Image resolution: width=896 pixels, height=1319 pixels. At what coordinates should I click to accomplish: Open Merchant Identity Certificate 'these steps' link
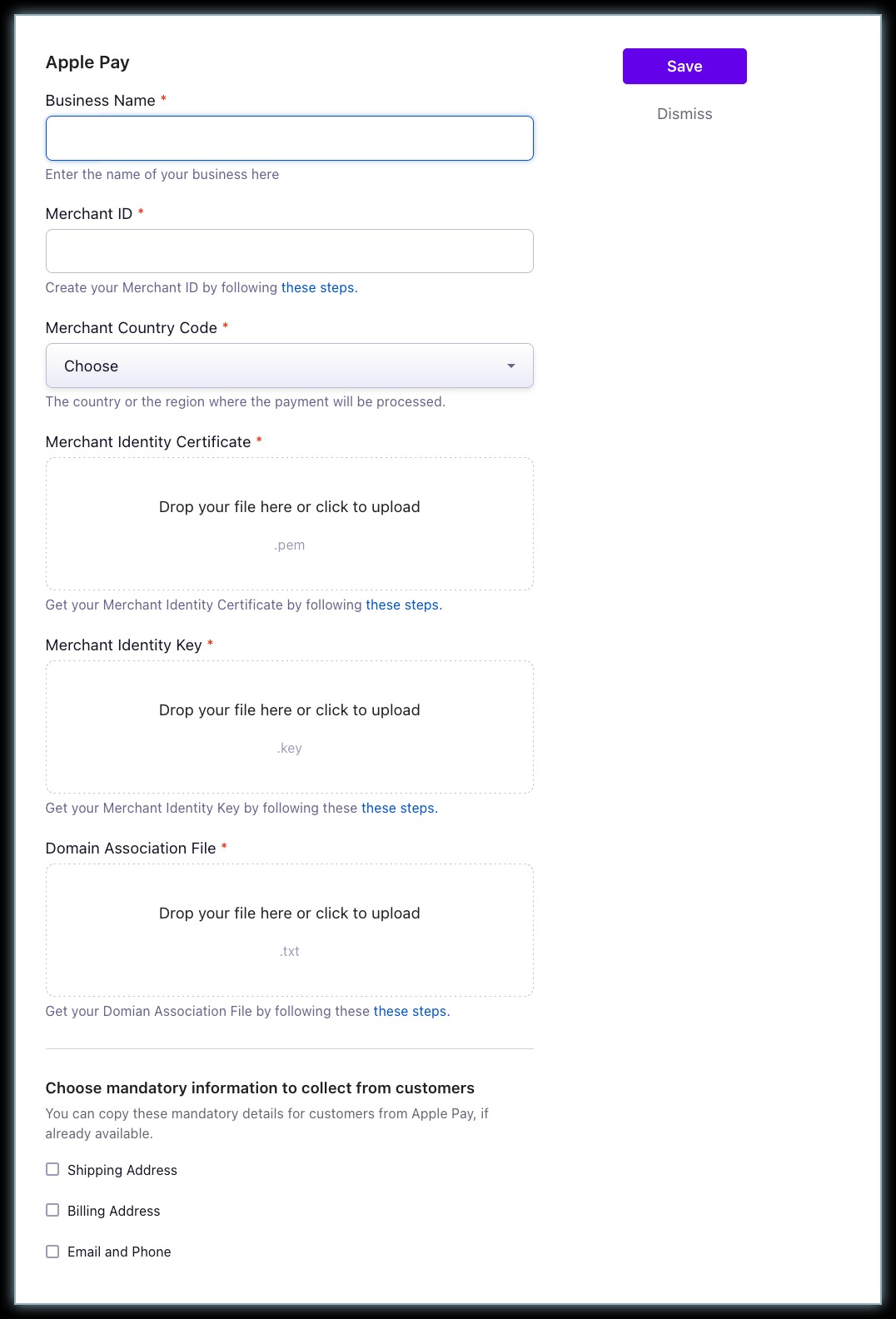pyautogui.click(x=402, y=605)
